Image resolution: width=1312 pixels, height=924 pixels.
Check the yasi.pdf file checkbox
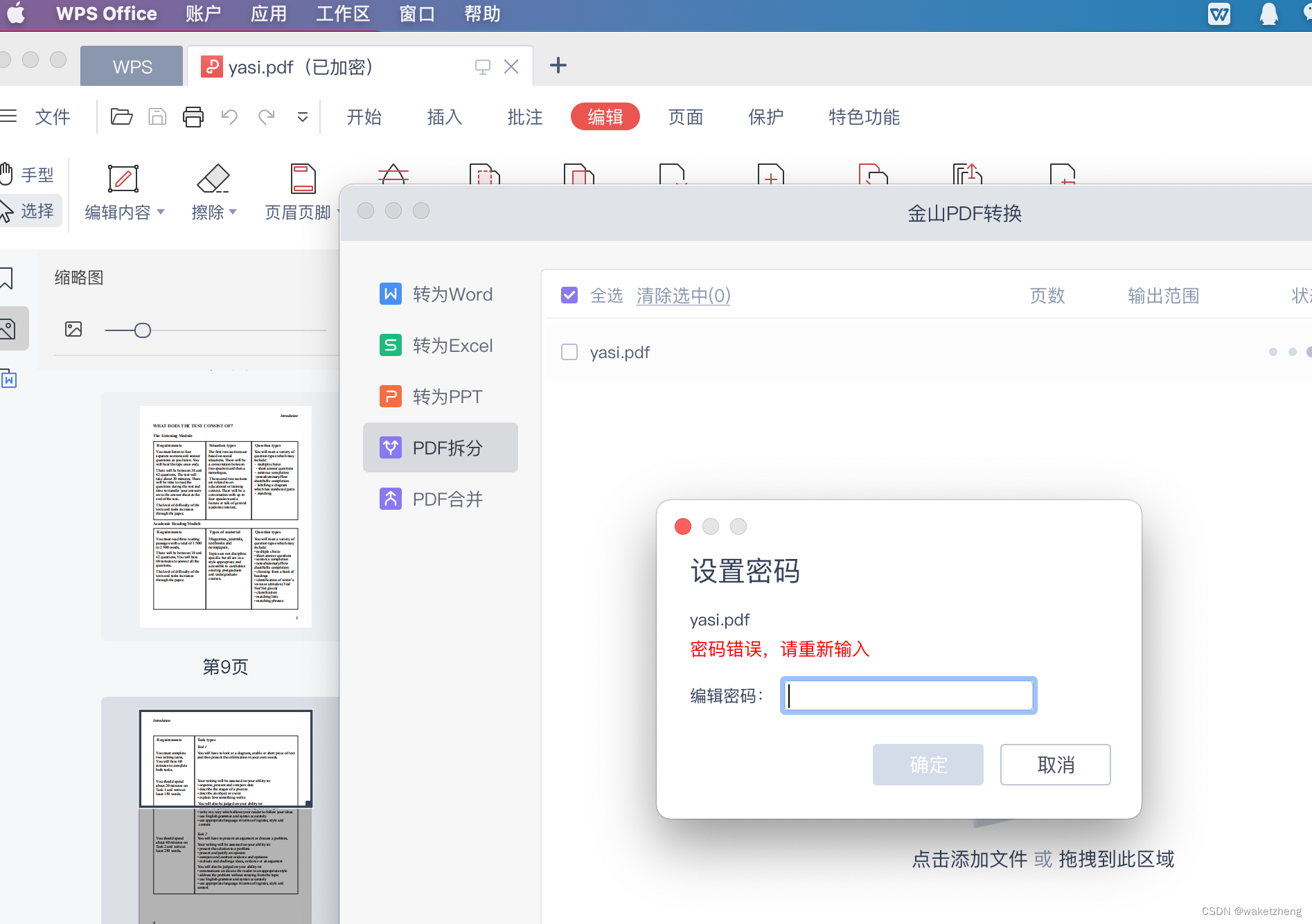[569, 353]
